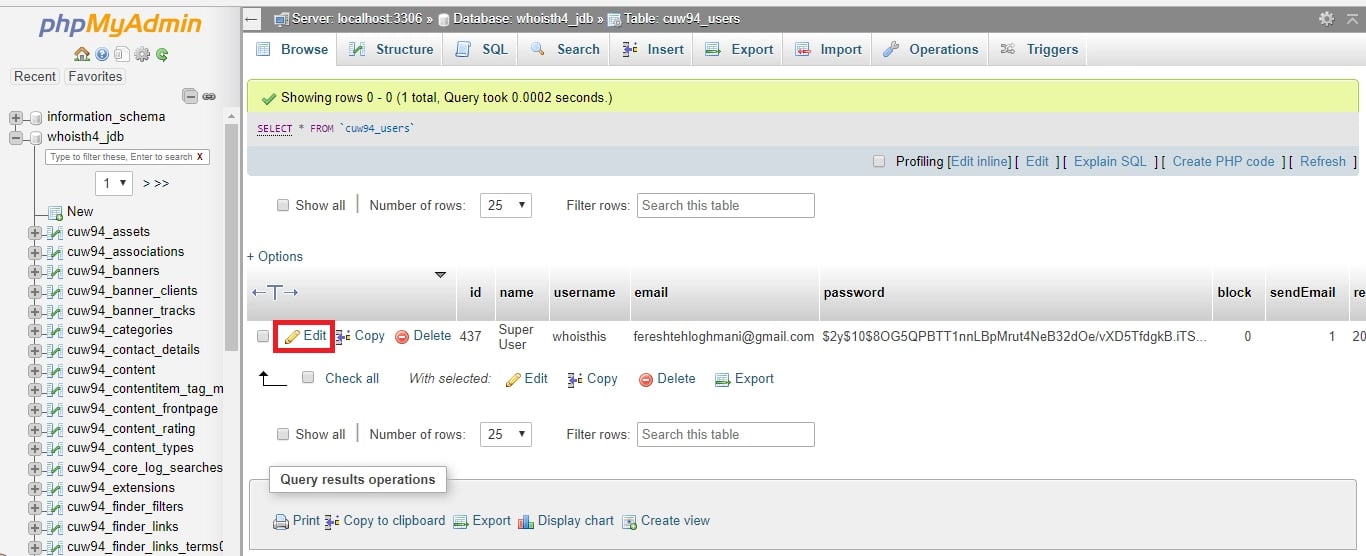Image resolution: width=1366 pixels, height=556 pixels.
Task: Open the upper Number of rows dropdown
Action: 506,205
